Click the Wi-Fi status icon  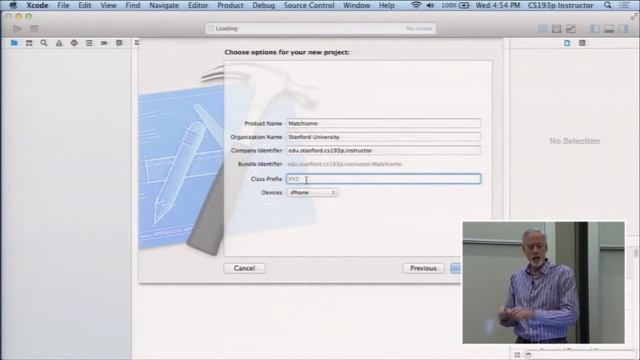pyautogui.click(x=416, y=5)
